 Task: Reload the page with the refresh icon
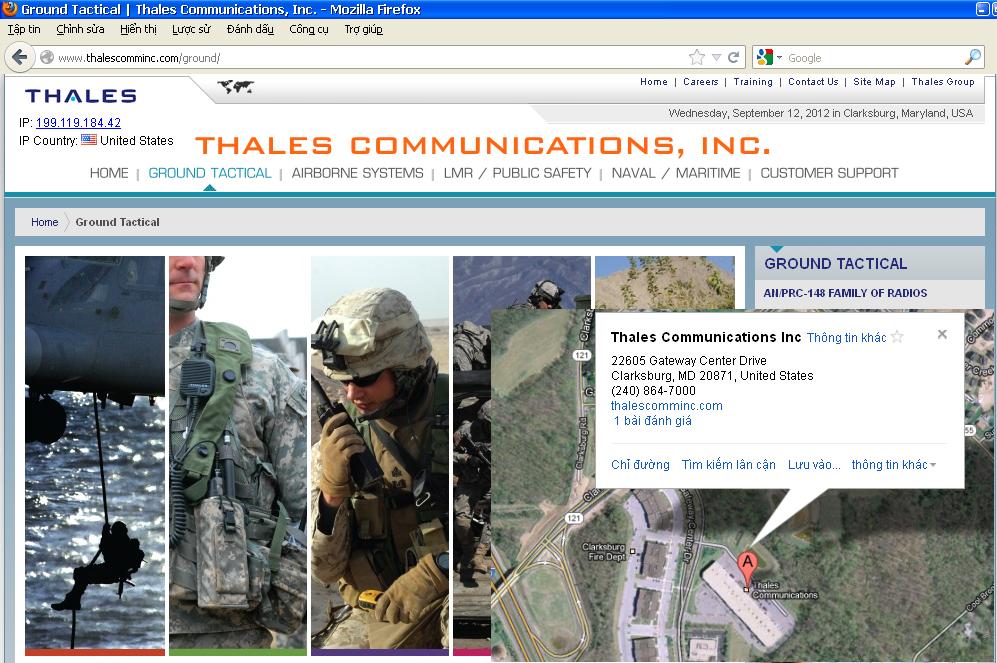(x=733, y=57)
